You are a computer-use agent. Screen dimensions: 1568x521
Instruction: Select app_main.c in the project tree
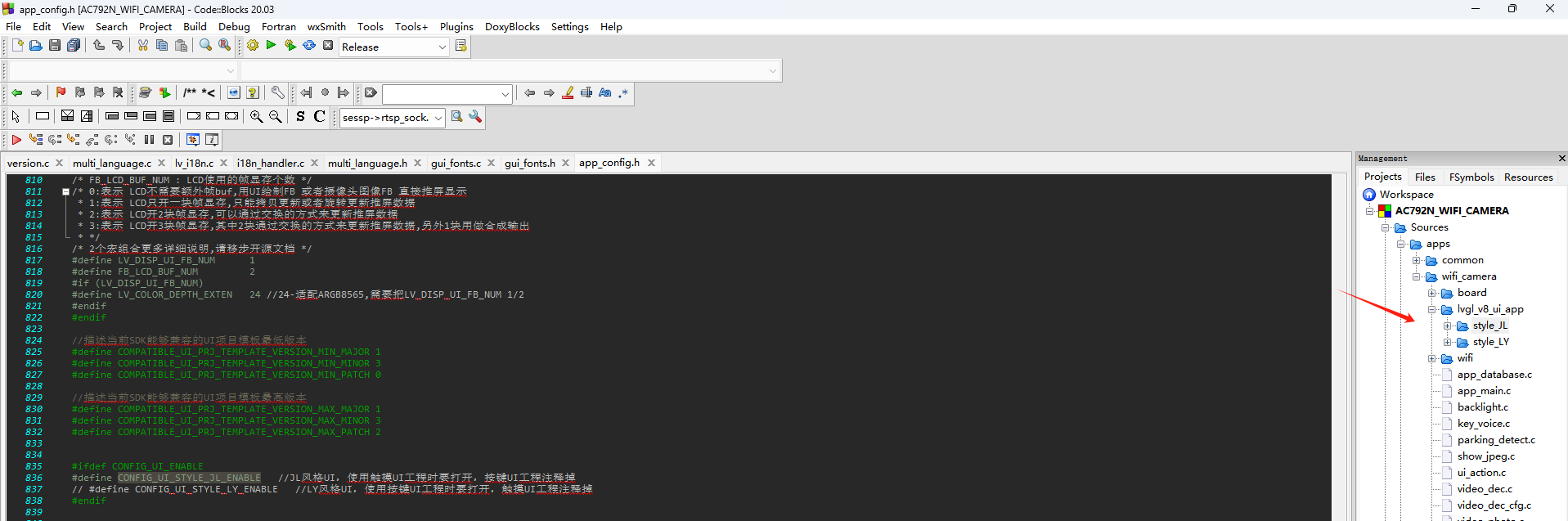(x=1484, y=391)
